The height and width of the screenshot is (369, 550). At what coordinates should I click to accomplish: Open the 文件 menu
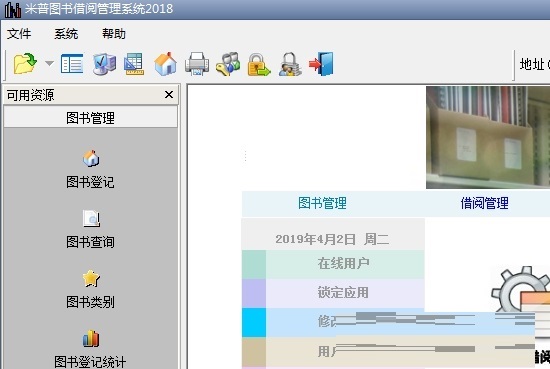click(19, 34)
